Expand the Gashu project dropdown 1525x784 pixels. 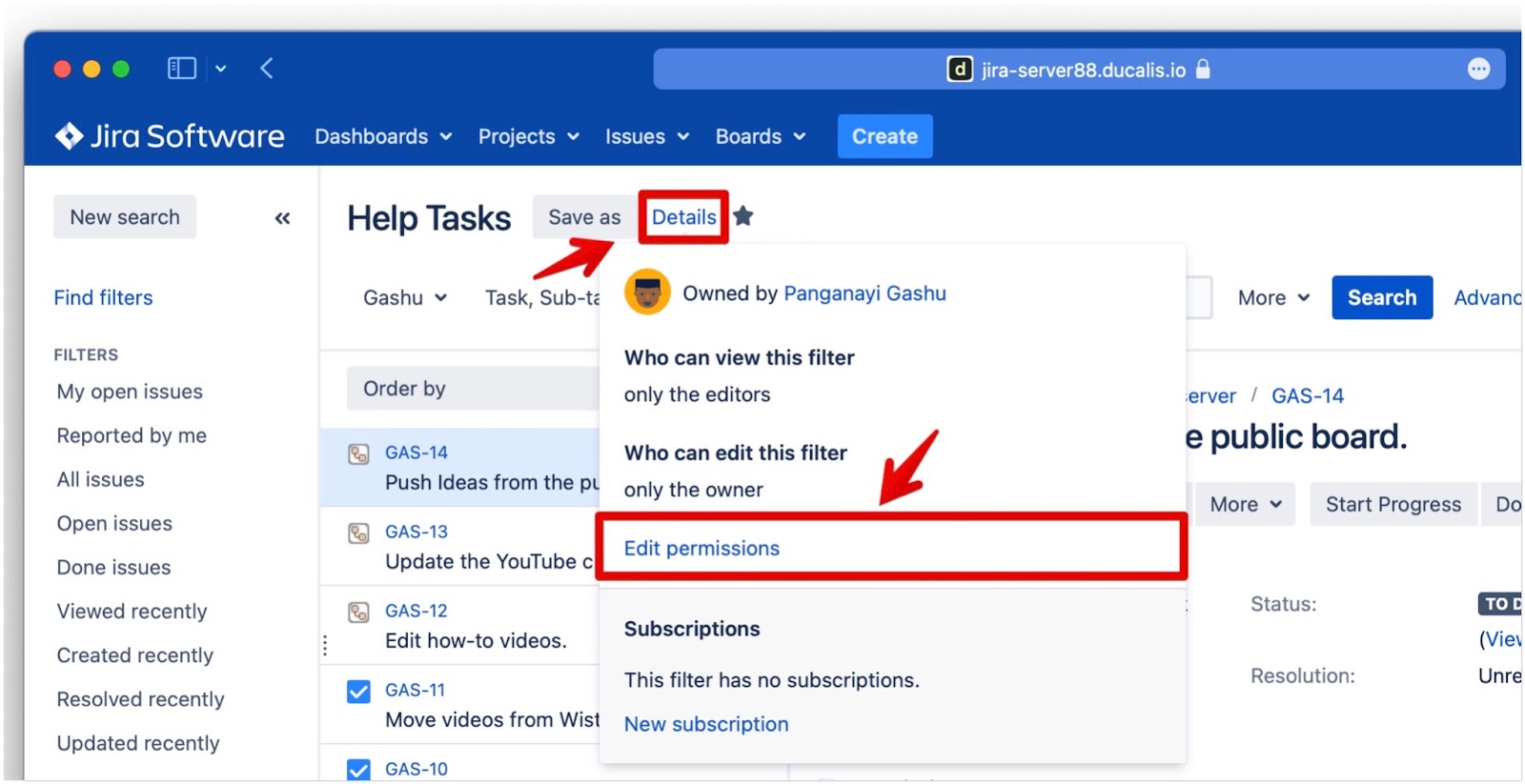tap(405, 298)
